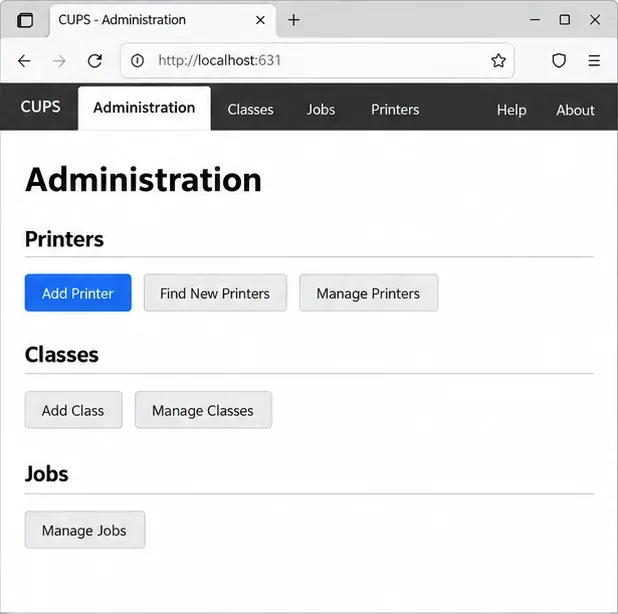Close the CUPS - Administration tab
This screenshot has width=618, height=614.
260,20
